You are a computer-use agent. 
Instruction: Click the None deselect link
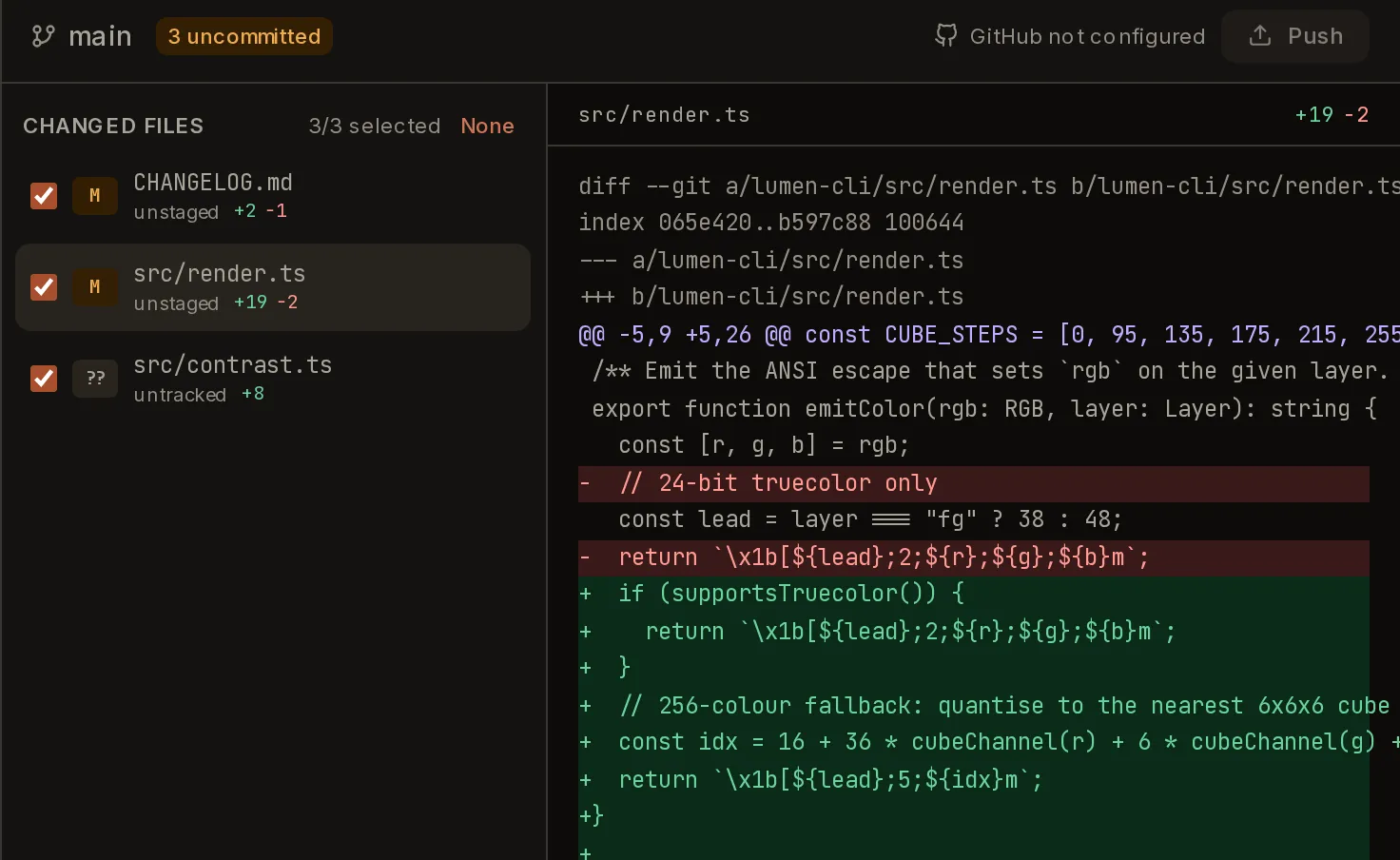pos(487,126)
